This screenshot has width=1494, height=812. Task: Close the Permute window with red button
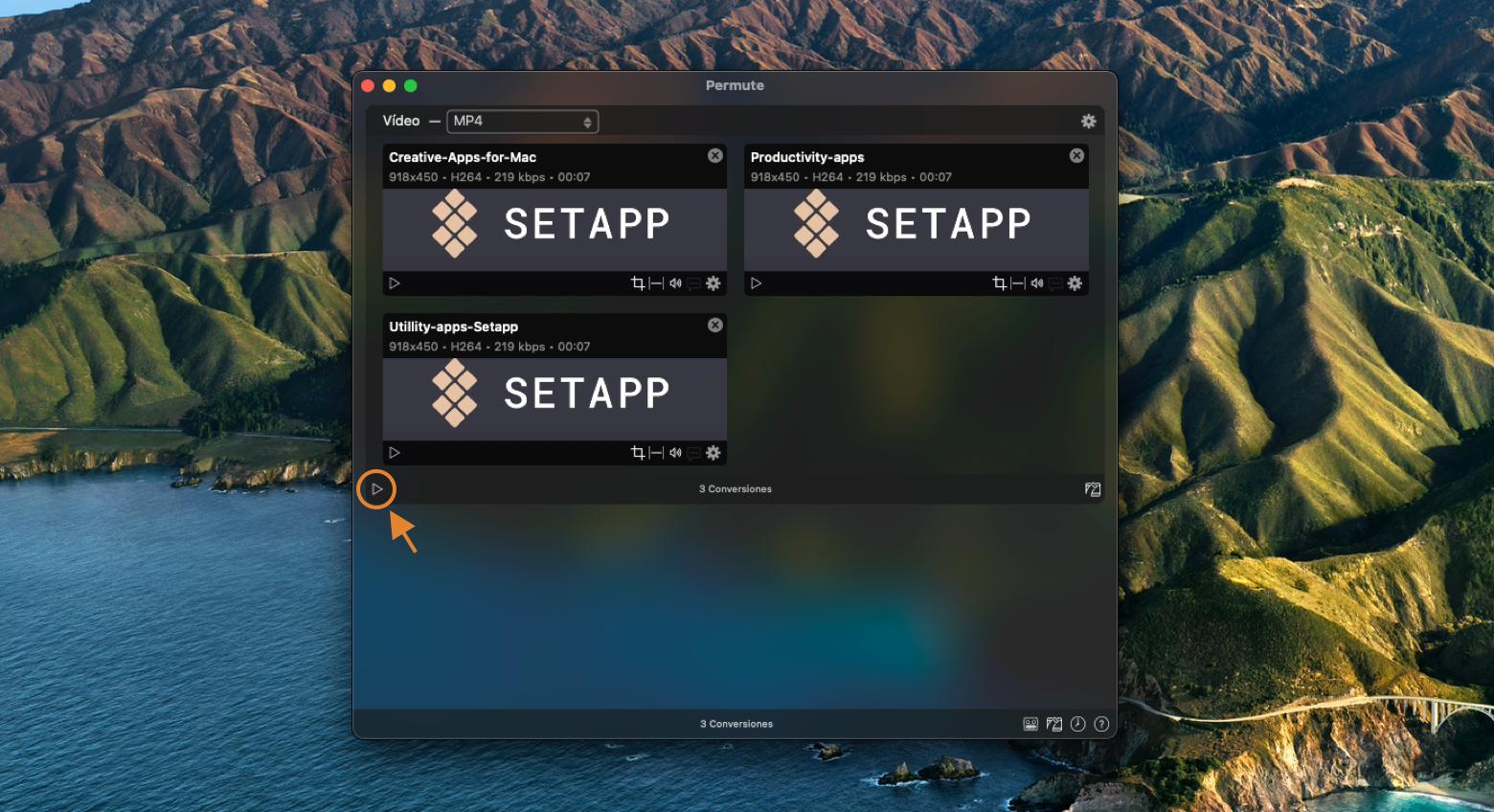pos(368,86)
